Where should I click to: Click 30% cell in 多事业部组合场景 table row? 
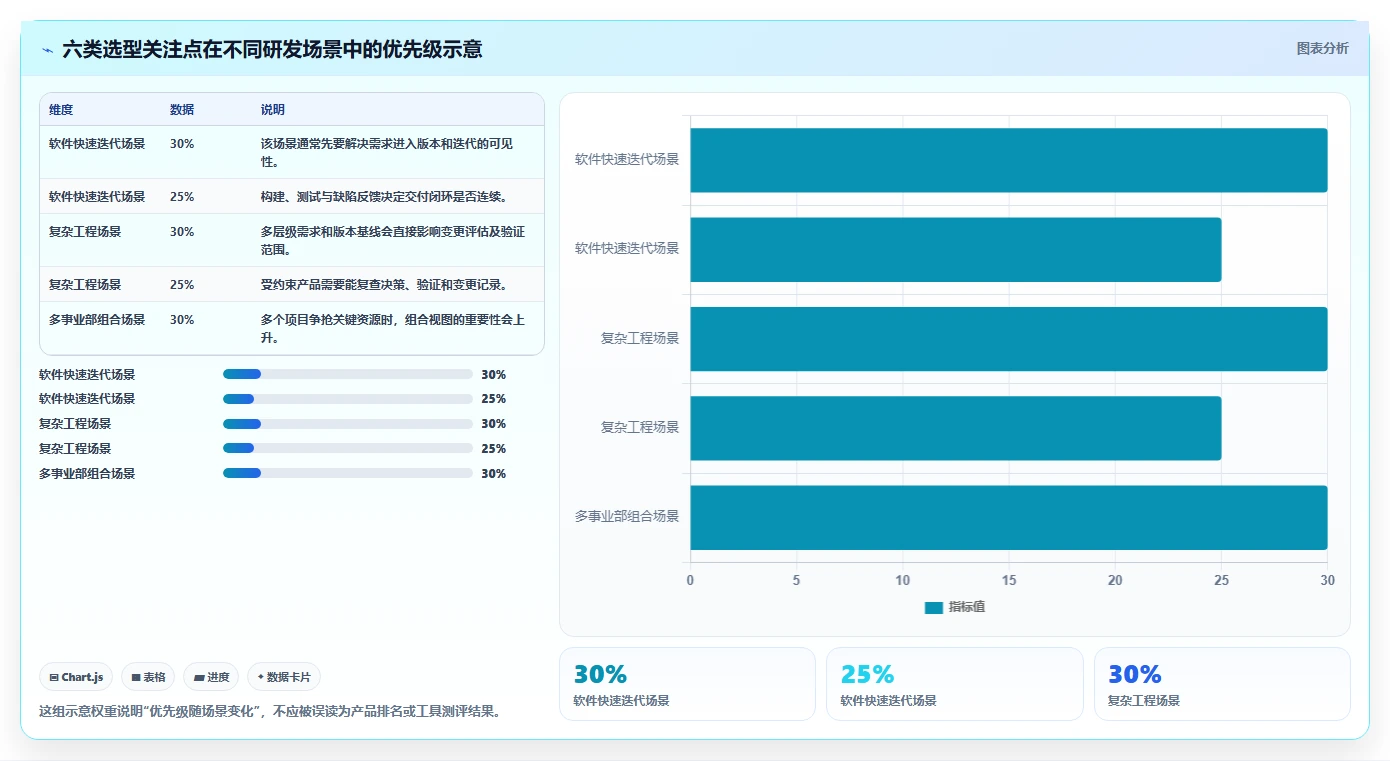tap(182, 320)
